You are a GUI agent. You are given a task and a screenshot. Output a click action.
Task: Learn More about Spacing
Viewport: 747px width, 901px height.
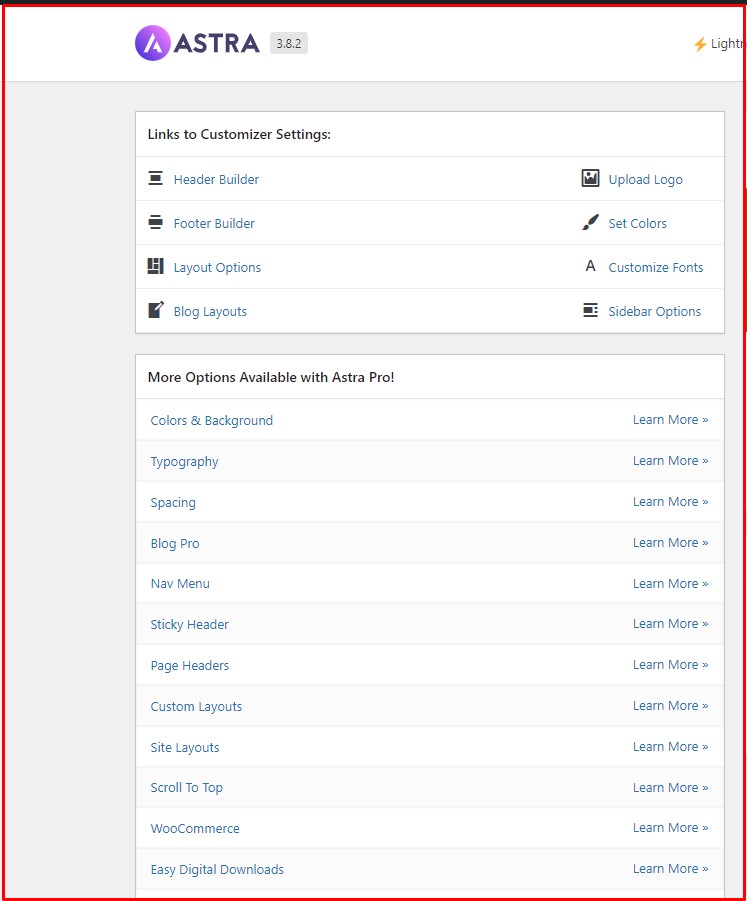(671, 502)
